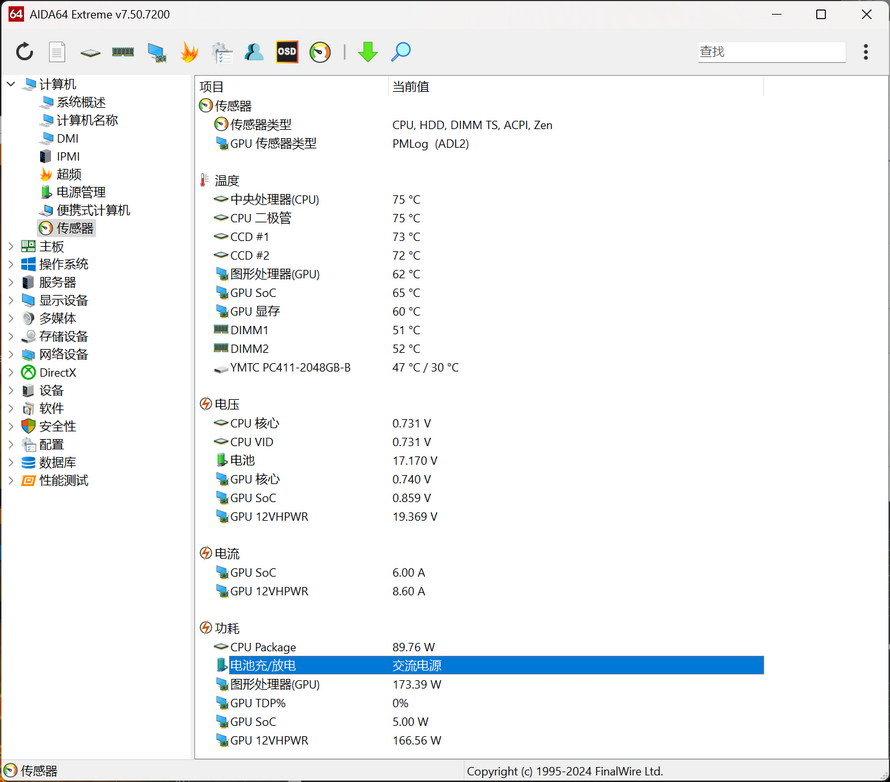Click the 当前值 column header
The image size is (890, 782).
pyautogui.click(x=410, y=87)
